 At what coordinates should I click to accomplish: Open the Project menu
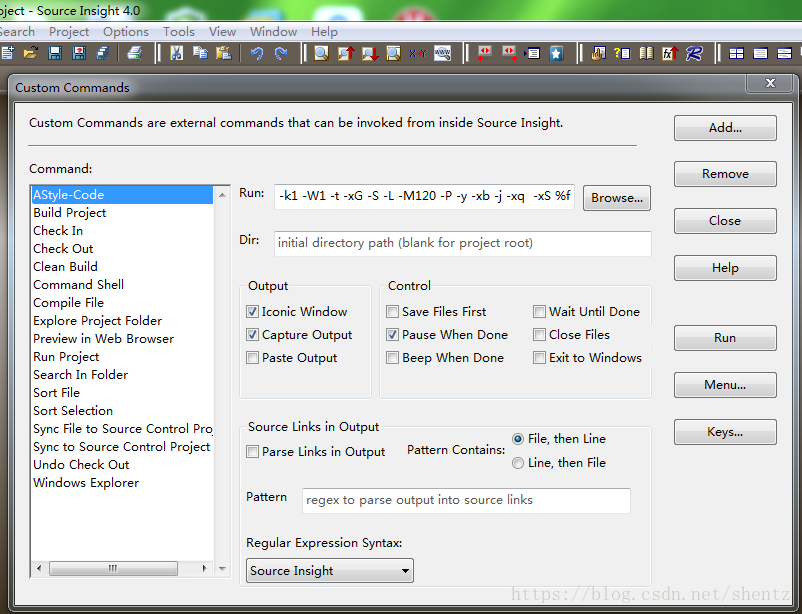pos(69,32)
